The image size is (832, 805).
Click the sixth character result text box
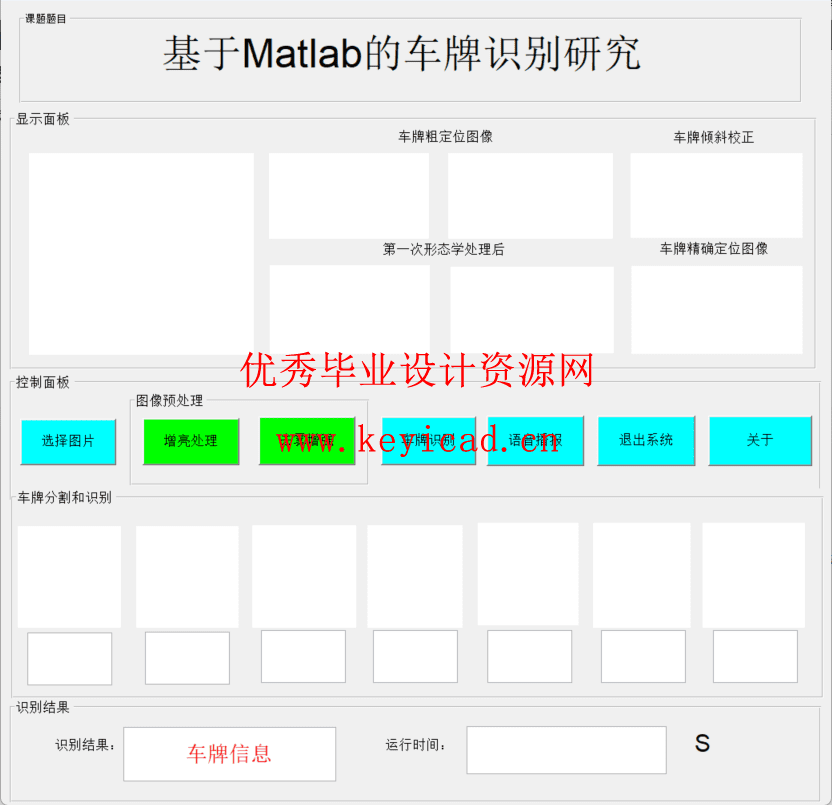[x=643, y=656]
